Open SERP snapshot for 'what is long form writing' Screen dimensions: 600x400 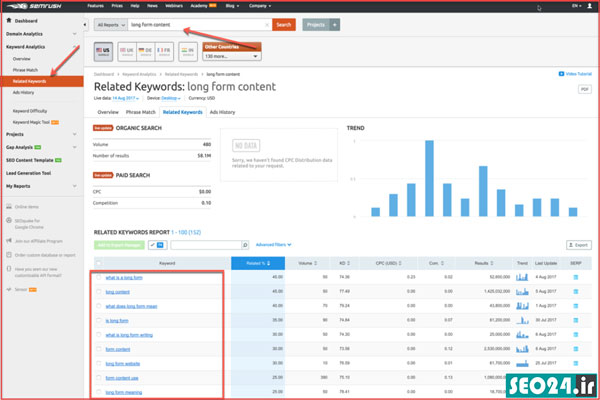coord(576,335)
